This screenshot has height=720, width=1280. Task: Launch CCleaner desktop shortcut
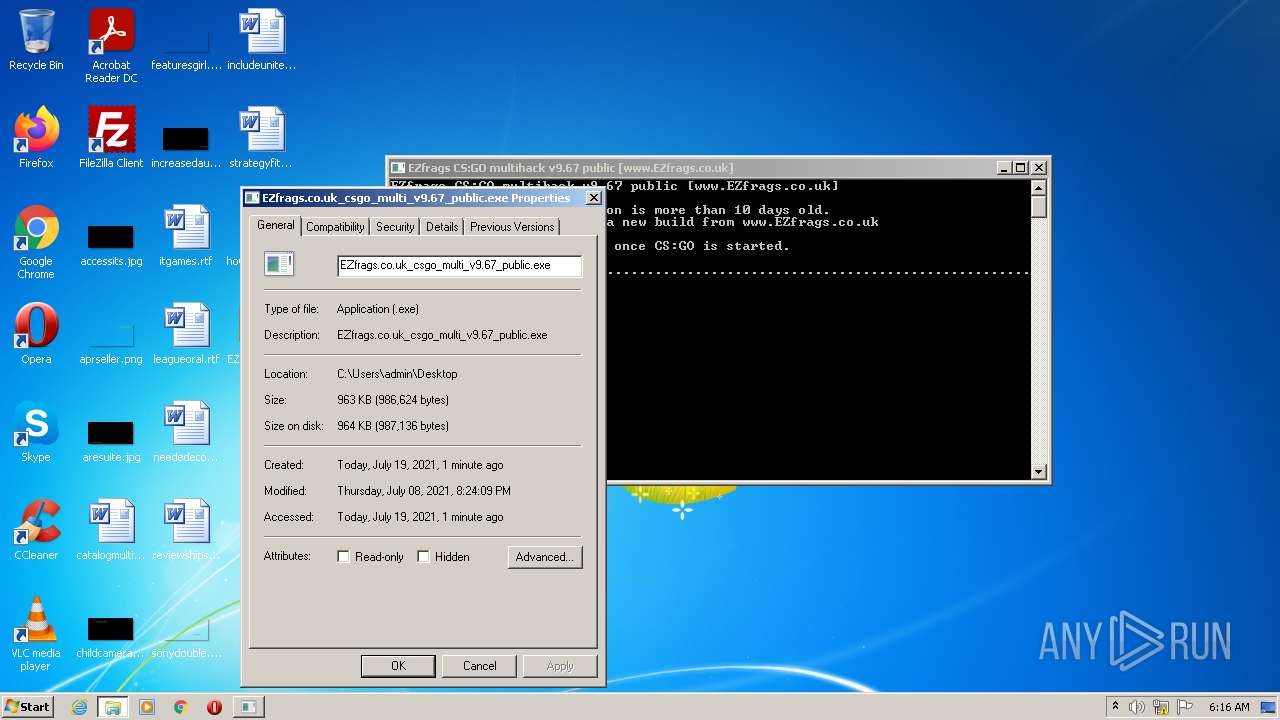click(x=36, y=530)
